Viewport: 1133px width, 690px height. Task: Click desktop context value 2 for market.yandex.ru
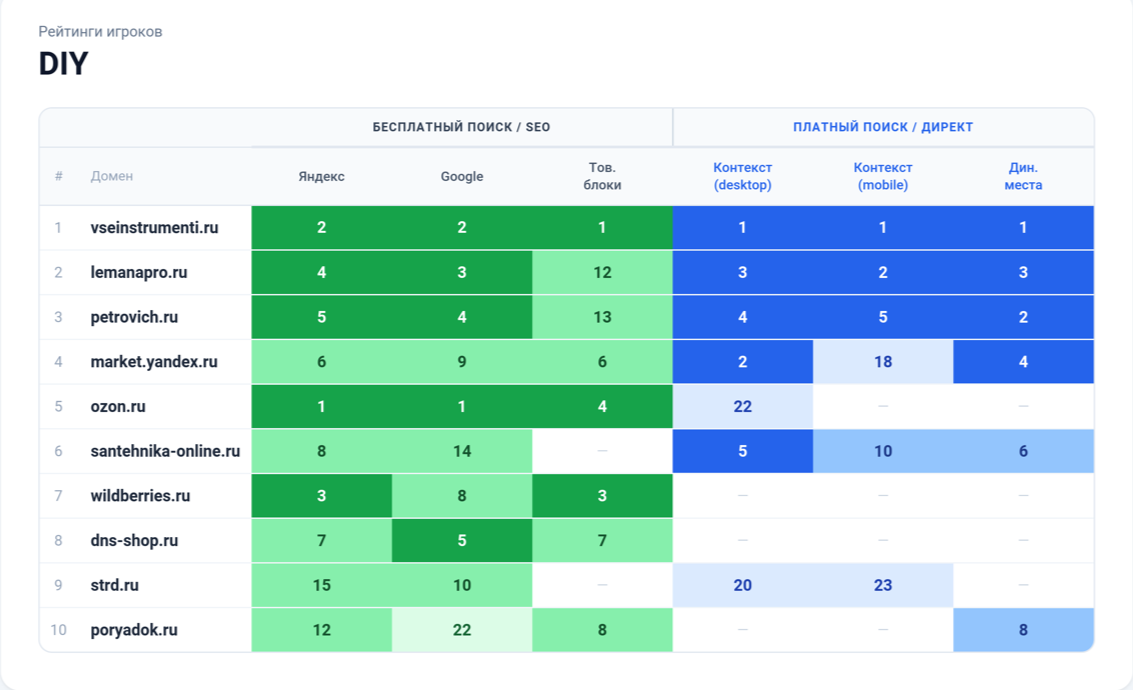click(743, 362)
